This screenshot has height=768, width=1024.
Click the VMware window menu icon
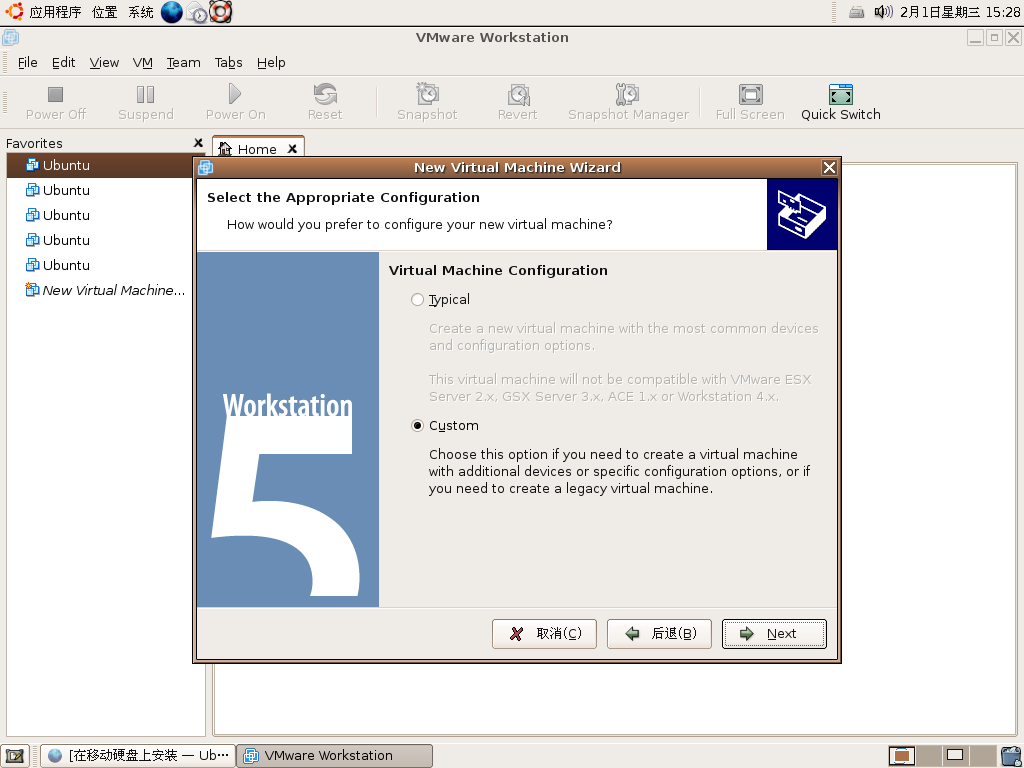(x=10, y=38)
